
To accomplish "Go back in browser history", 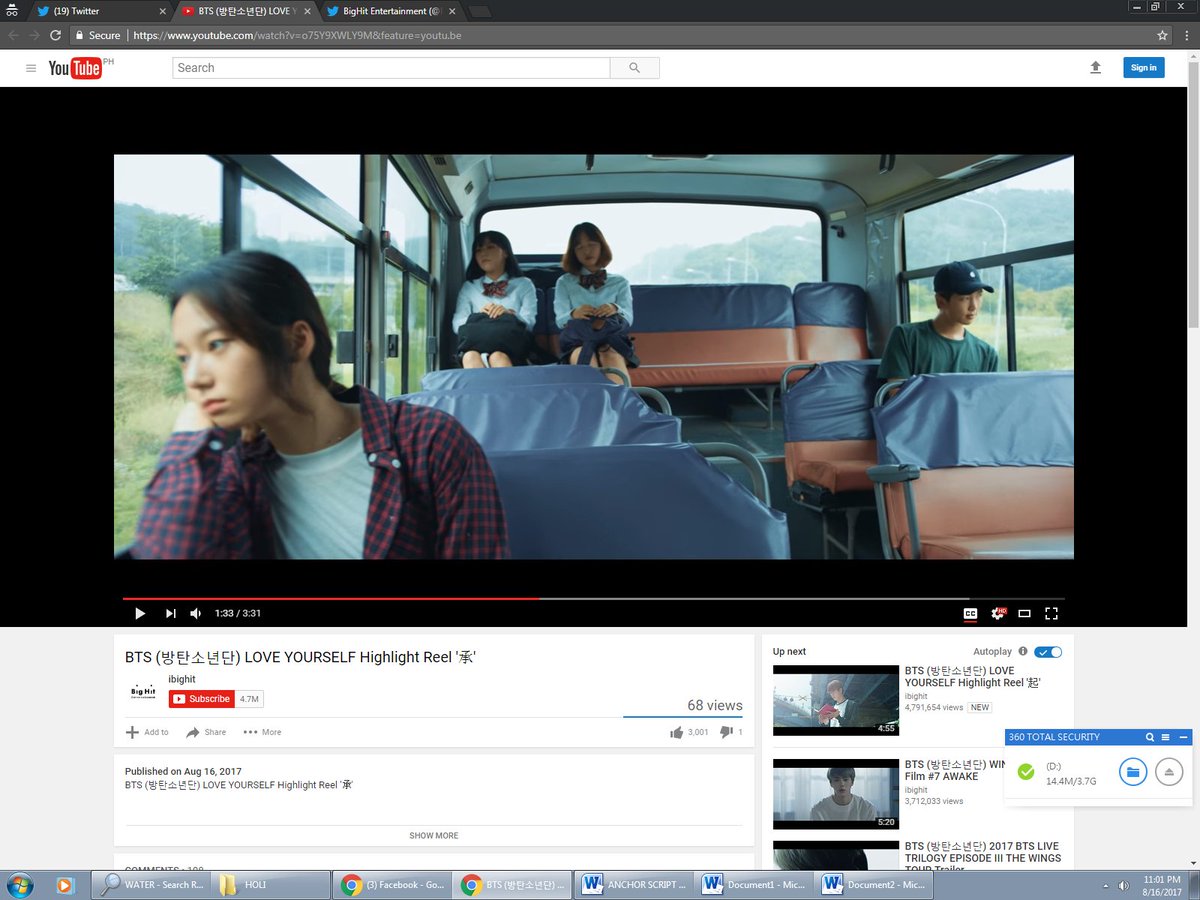I will (13, 35).
